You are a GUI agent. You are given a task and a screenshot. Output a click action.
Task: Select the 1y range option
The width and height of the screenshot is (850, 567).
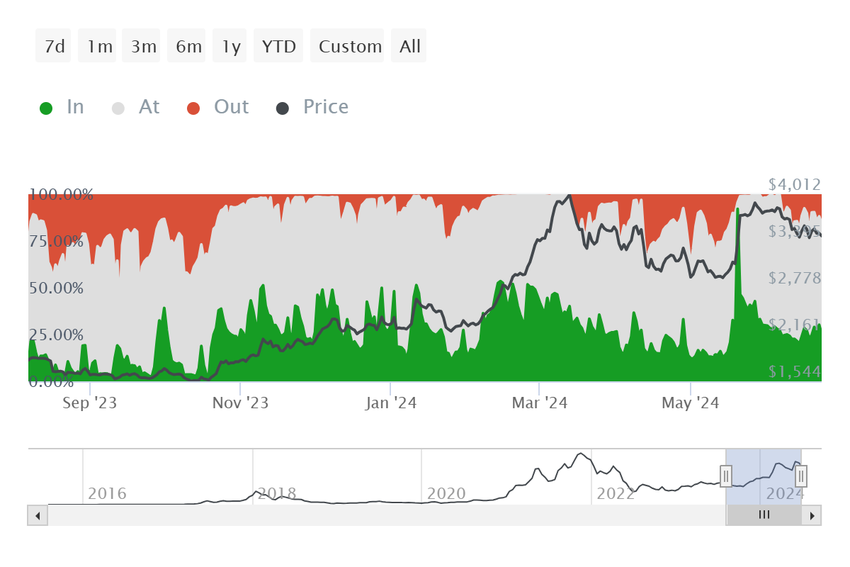[x=229, y=46]
